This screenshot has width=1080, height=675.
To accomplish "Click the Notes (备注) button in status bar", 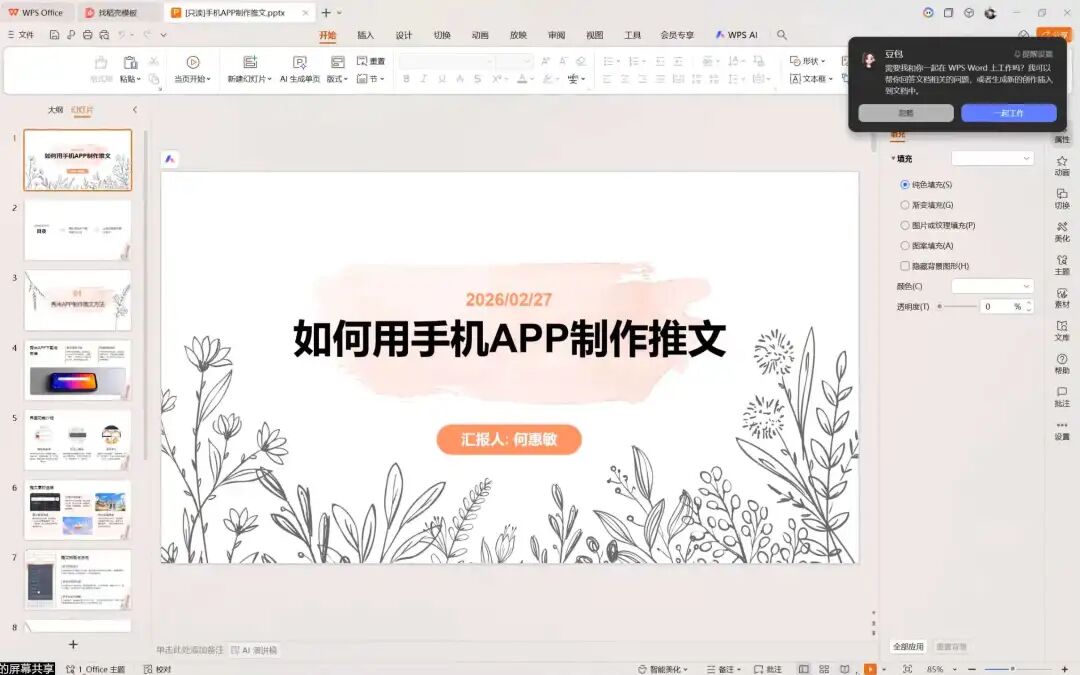I will point(723,669).
